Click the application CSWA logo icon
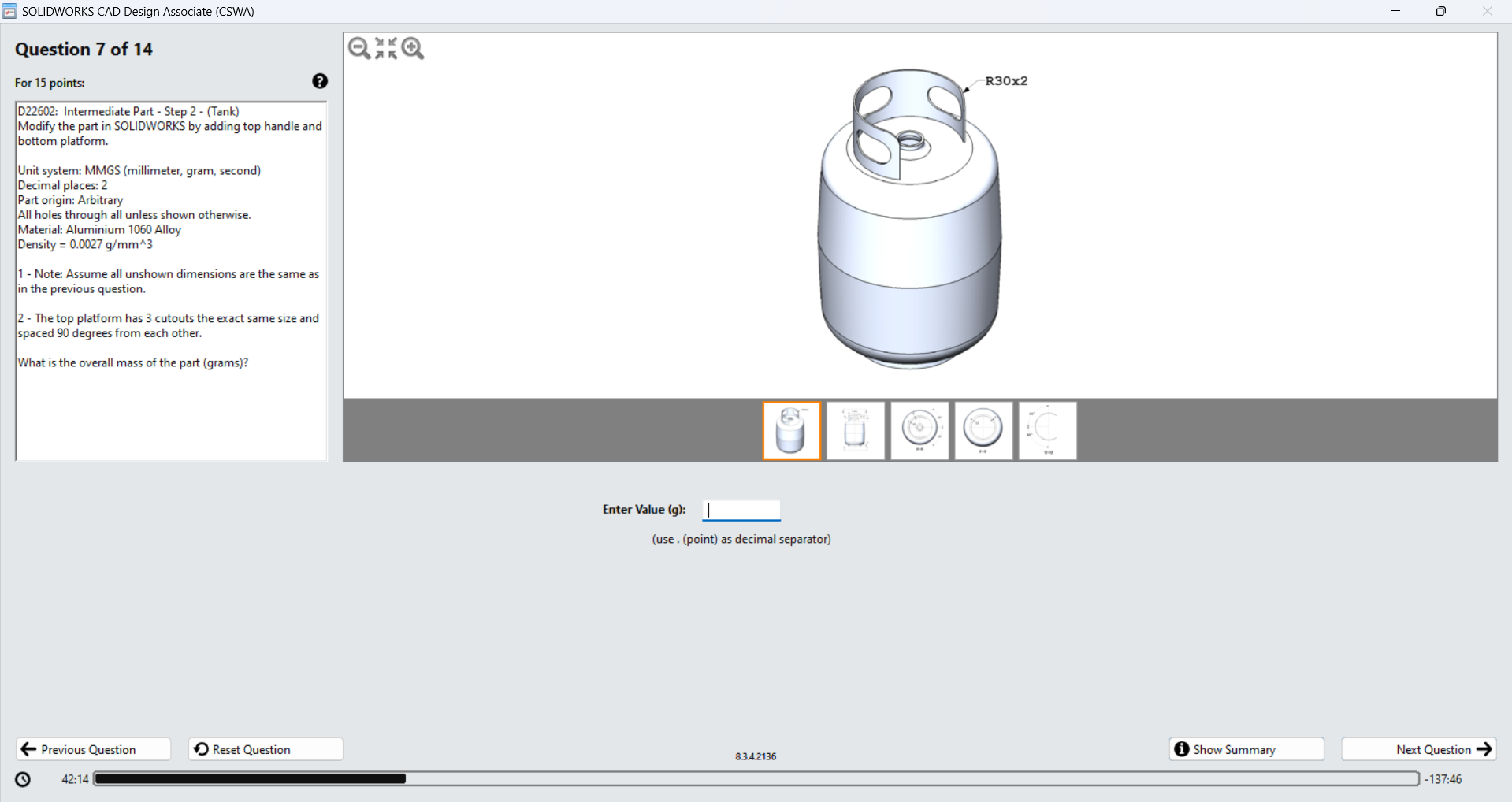The height and width of the screenshot is (802, 1512). pyautogui.click(x=10, y=11)
